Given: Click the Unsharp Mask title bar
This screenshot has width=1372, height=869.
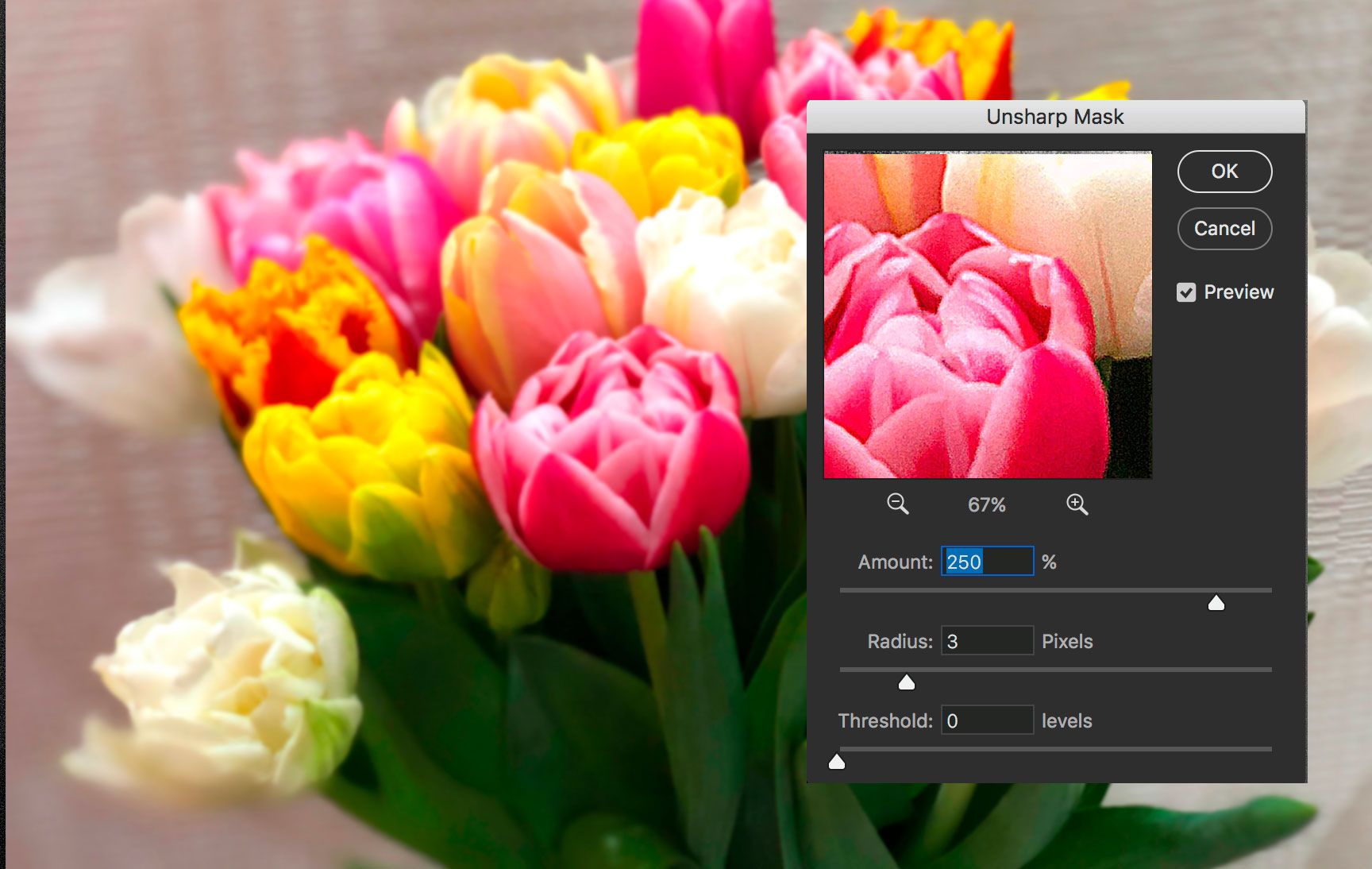Looking at the screenshot, I should 1054,116.
